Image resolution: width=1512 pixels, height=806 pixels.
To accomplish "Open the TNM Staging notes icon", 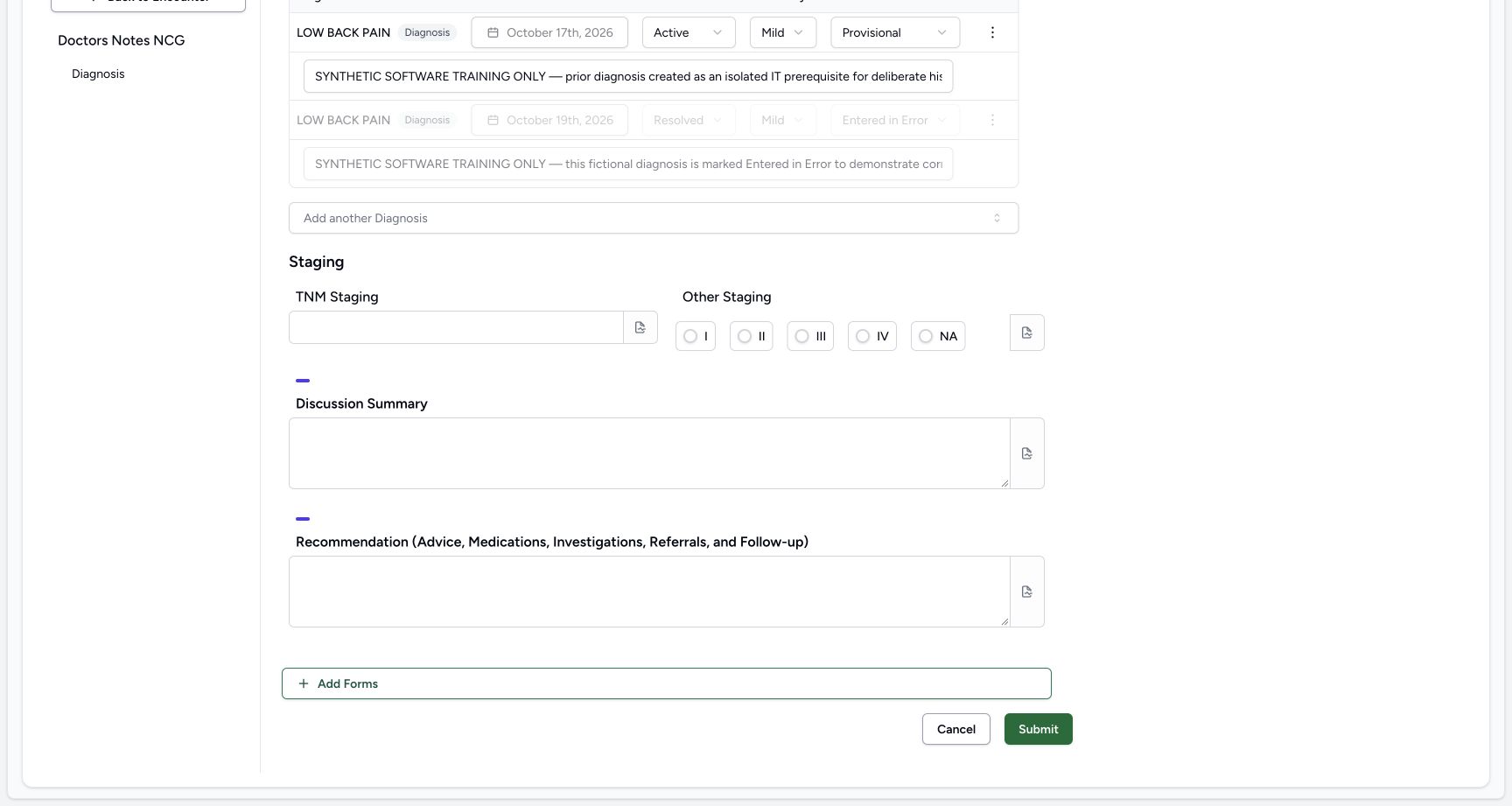I will (x=640, y=327).
